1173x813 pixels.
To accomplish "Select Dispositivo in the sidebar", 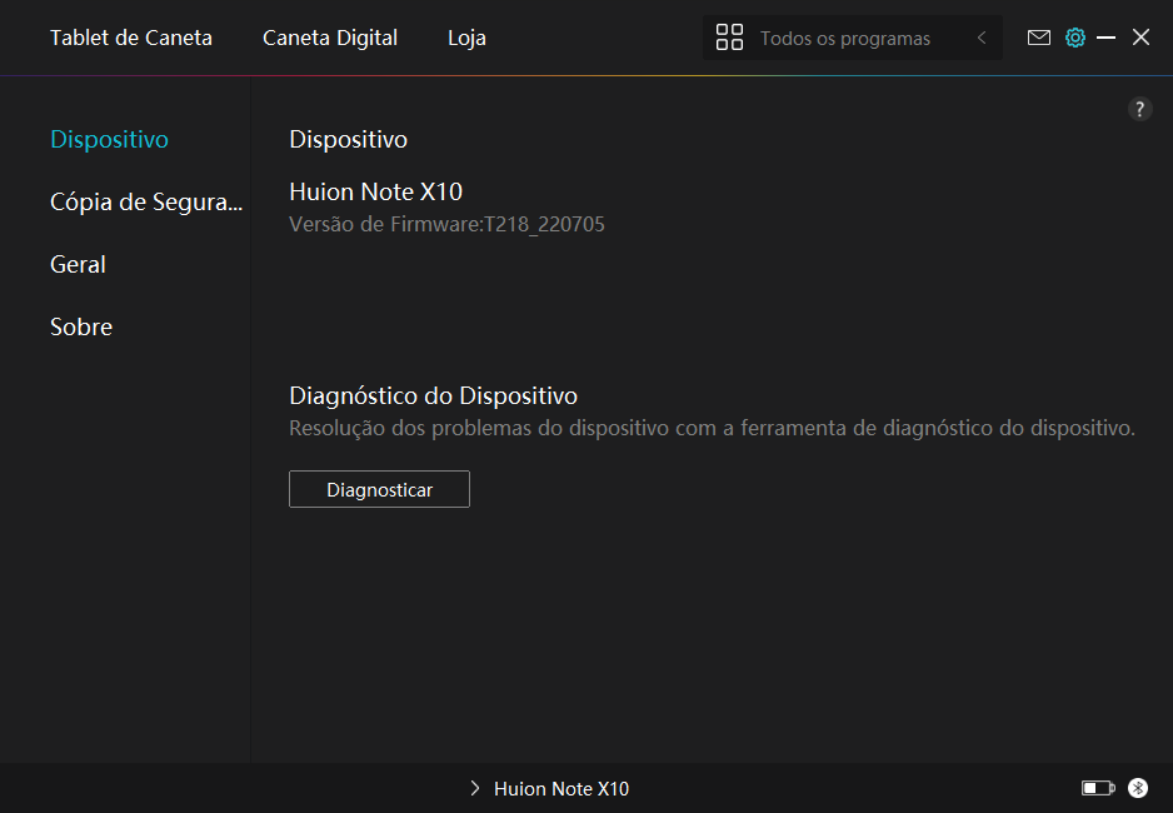I will pos(109,139).
